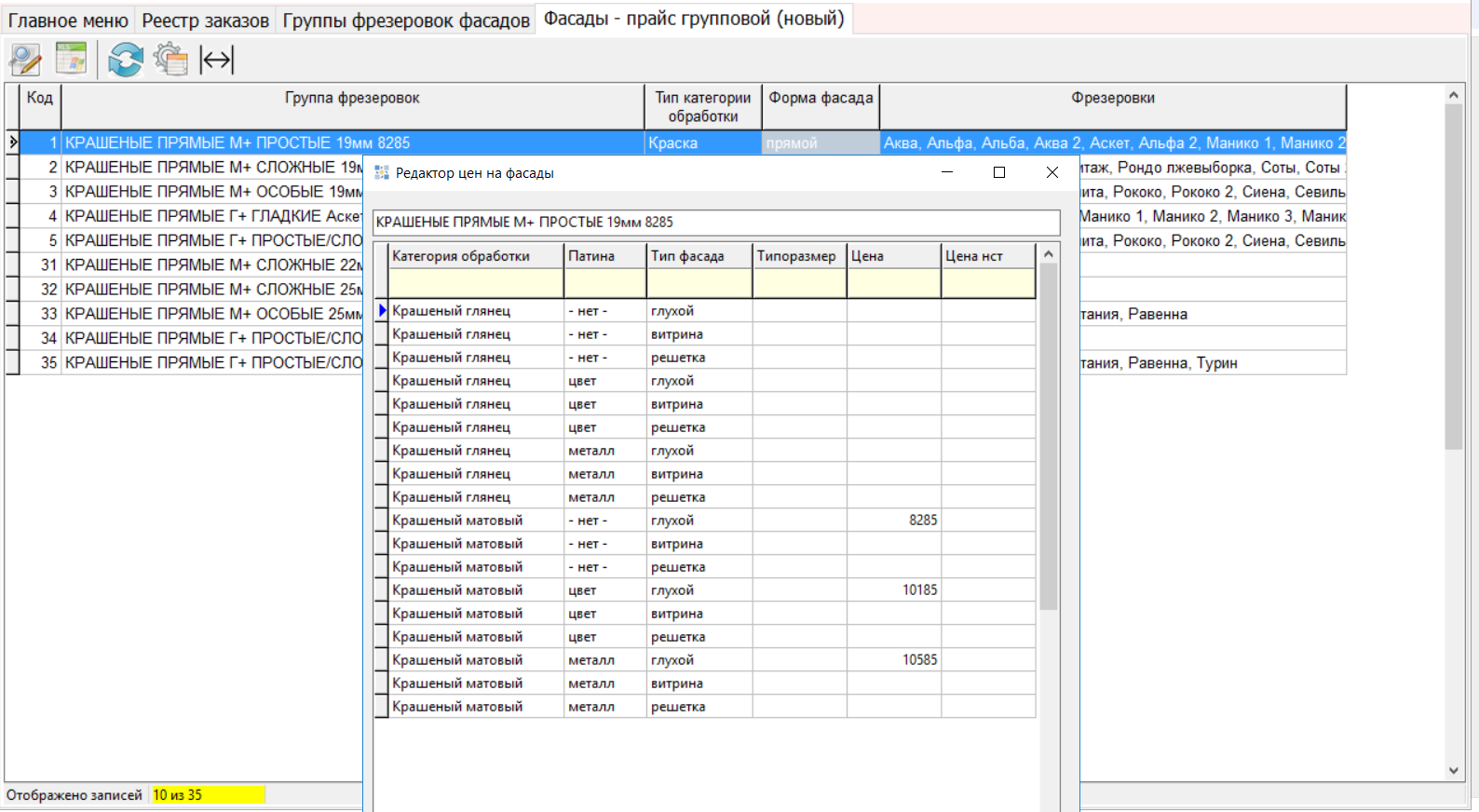Click the filter field under Патина column
This screenshot has height=812, width=1479.
pos(604,283)
